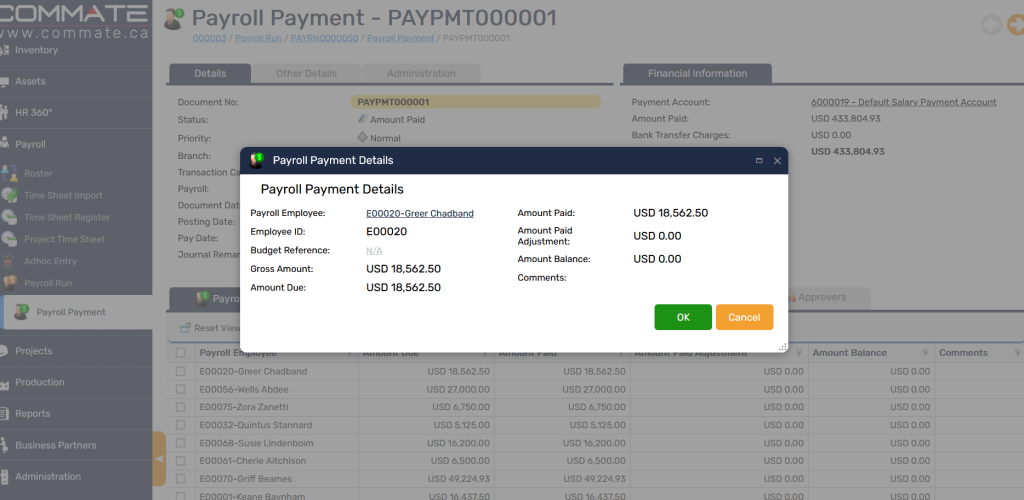Open the Inventory module icon in sidebar

4,50
